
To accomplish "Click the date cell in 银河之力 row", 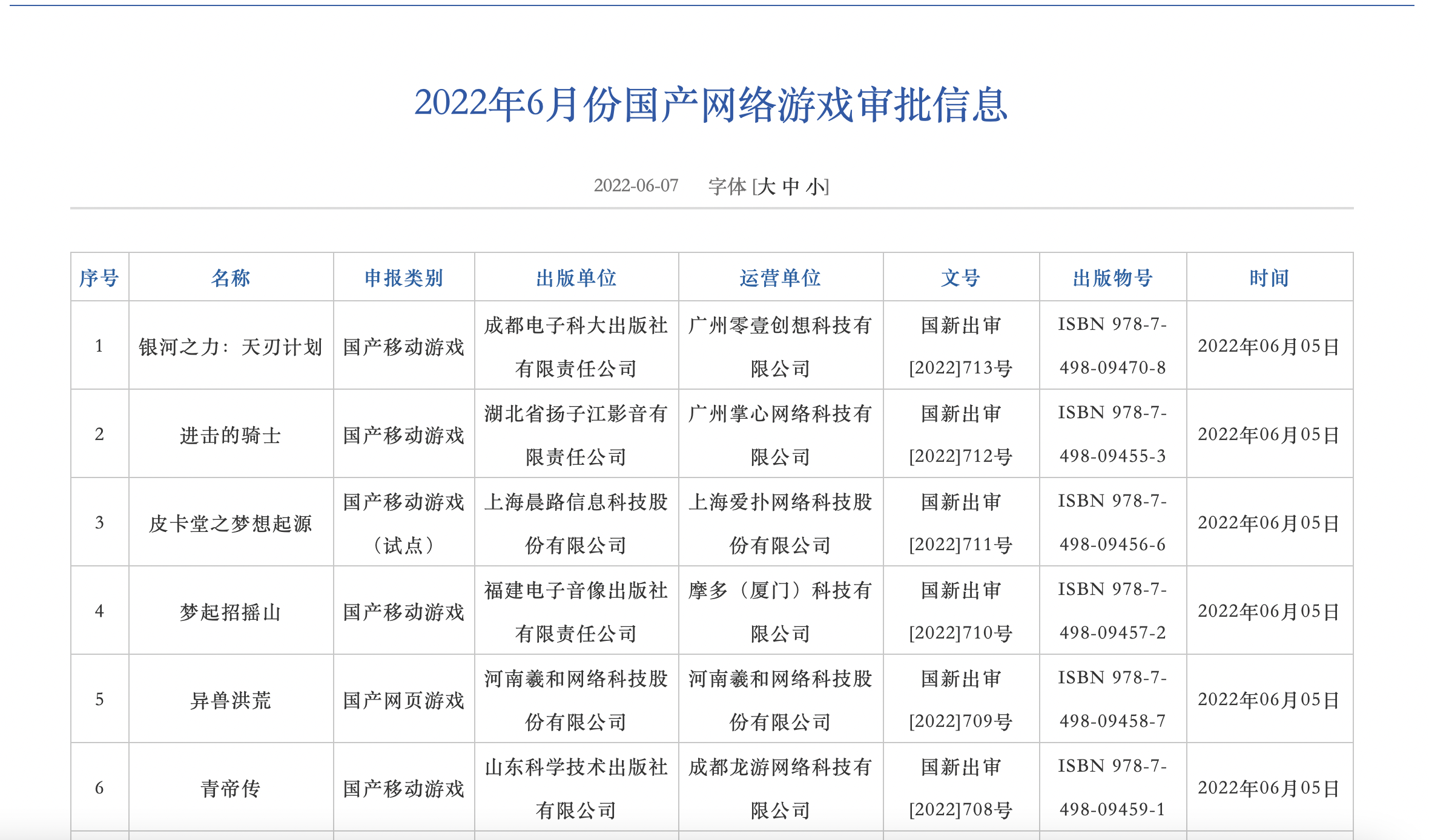I will pos(1269,346).
